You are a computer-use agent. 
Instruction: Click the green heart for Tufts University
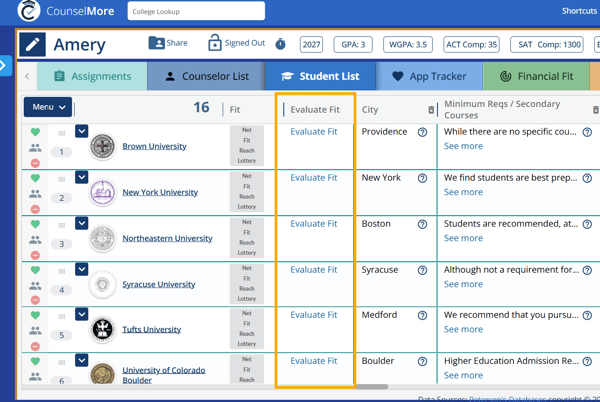35,316
